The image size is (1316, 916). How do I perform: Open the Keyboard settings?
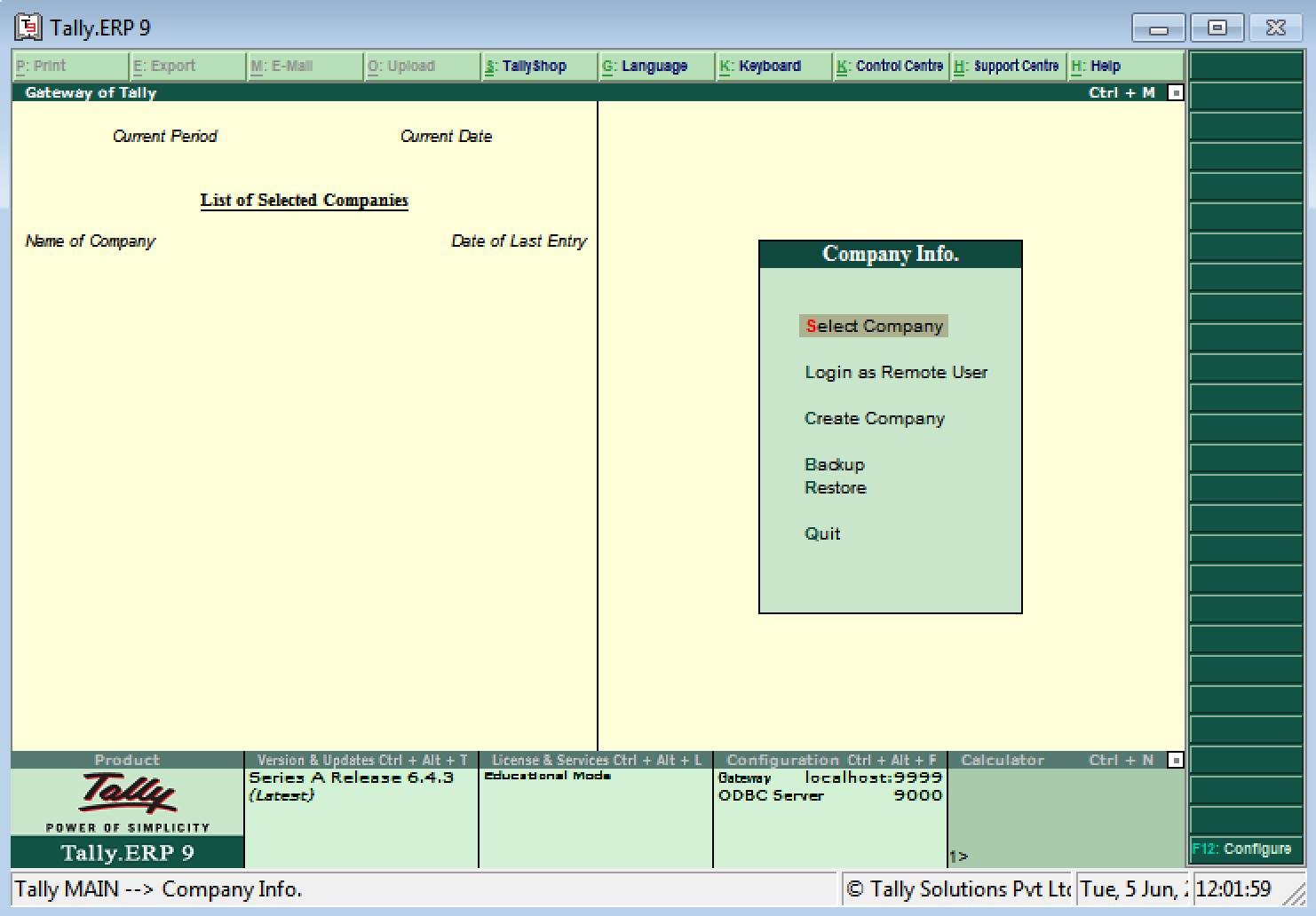coord(760,65)
